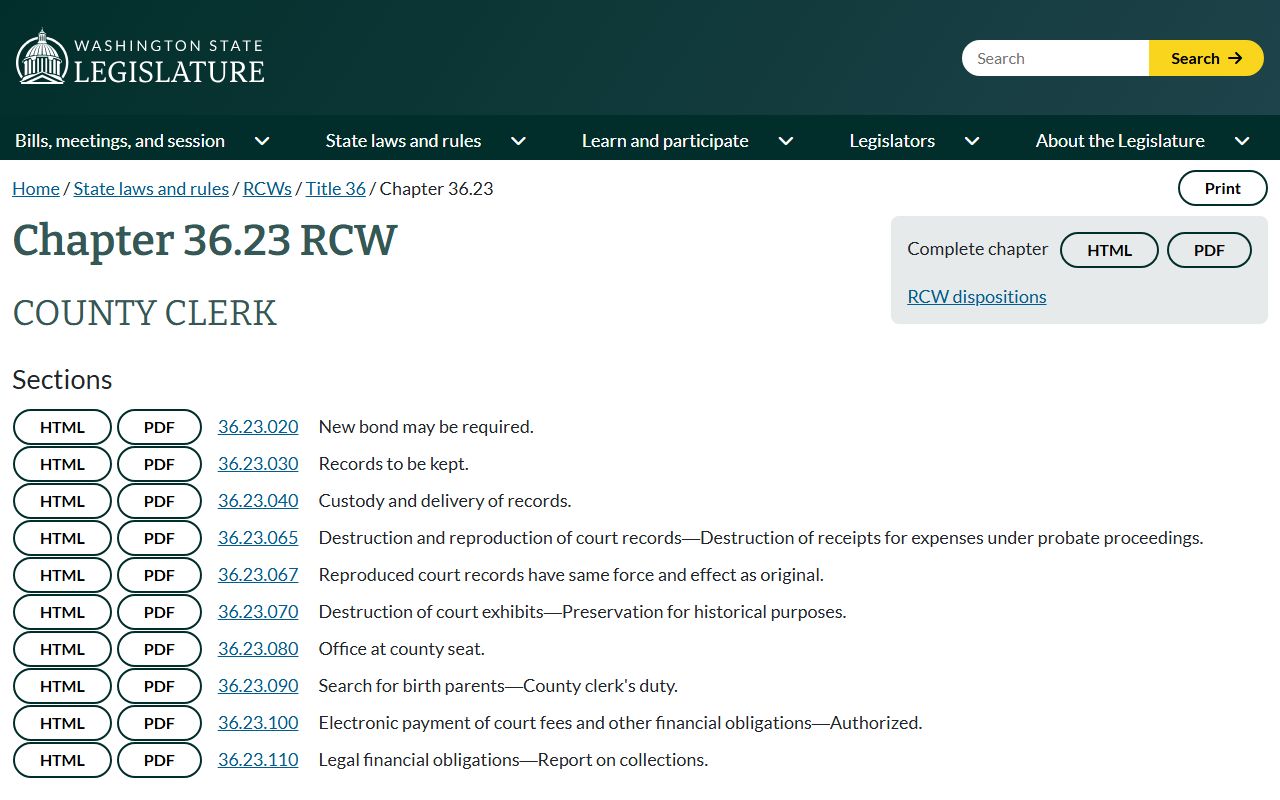
Task: Open PDF for Records to be kept
Action: [159, 464]
